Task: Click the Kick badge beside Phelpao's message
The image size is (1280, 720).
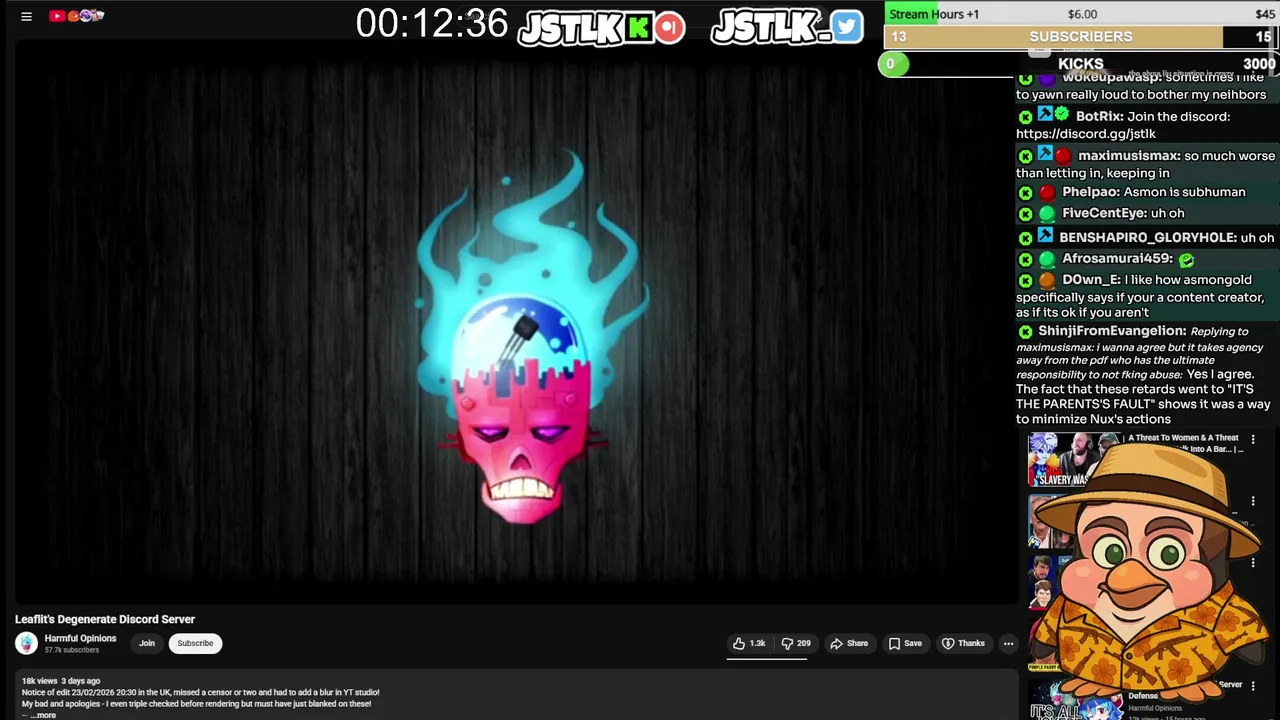Action: coord(1025,193)
